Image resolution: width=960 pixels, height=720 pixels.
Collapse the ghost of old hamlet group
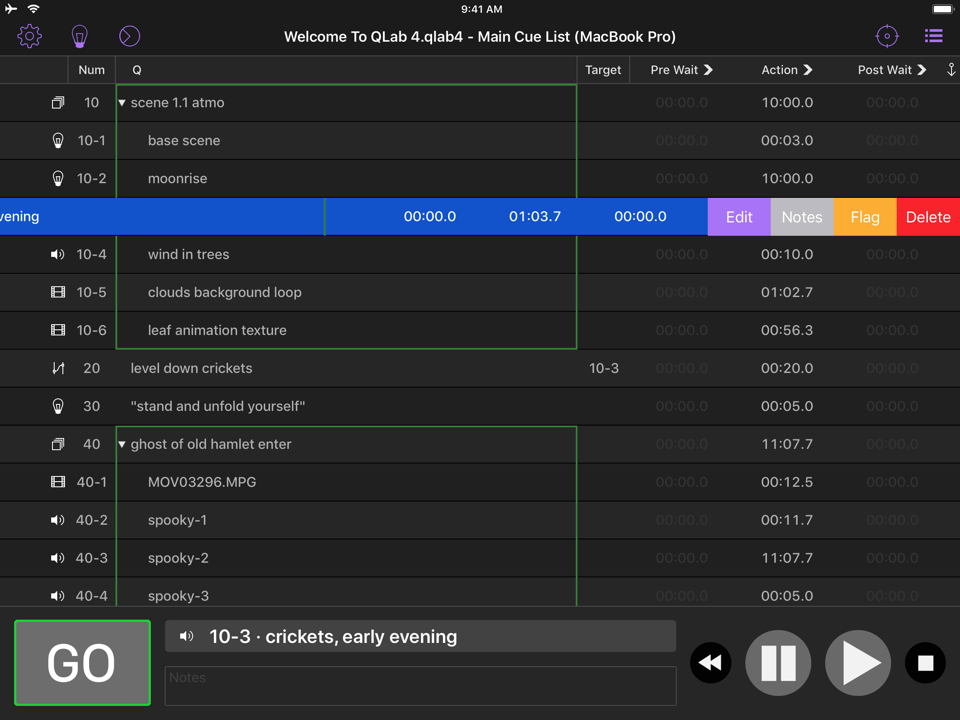[122, 444]
